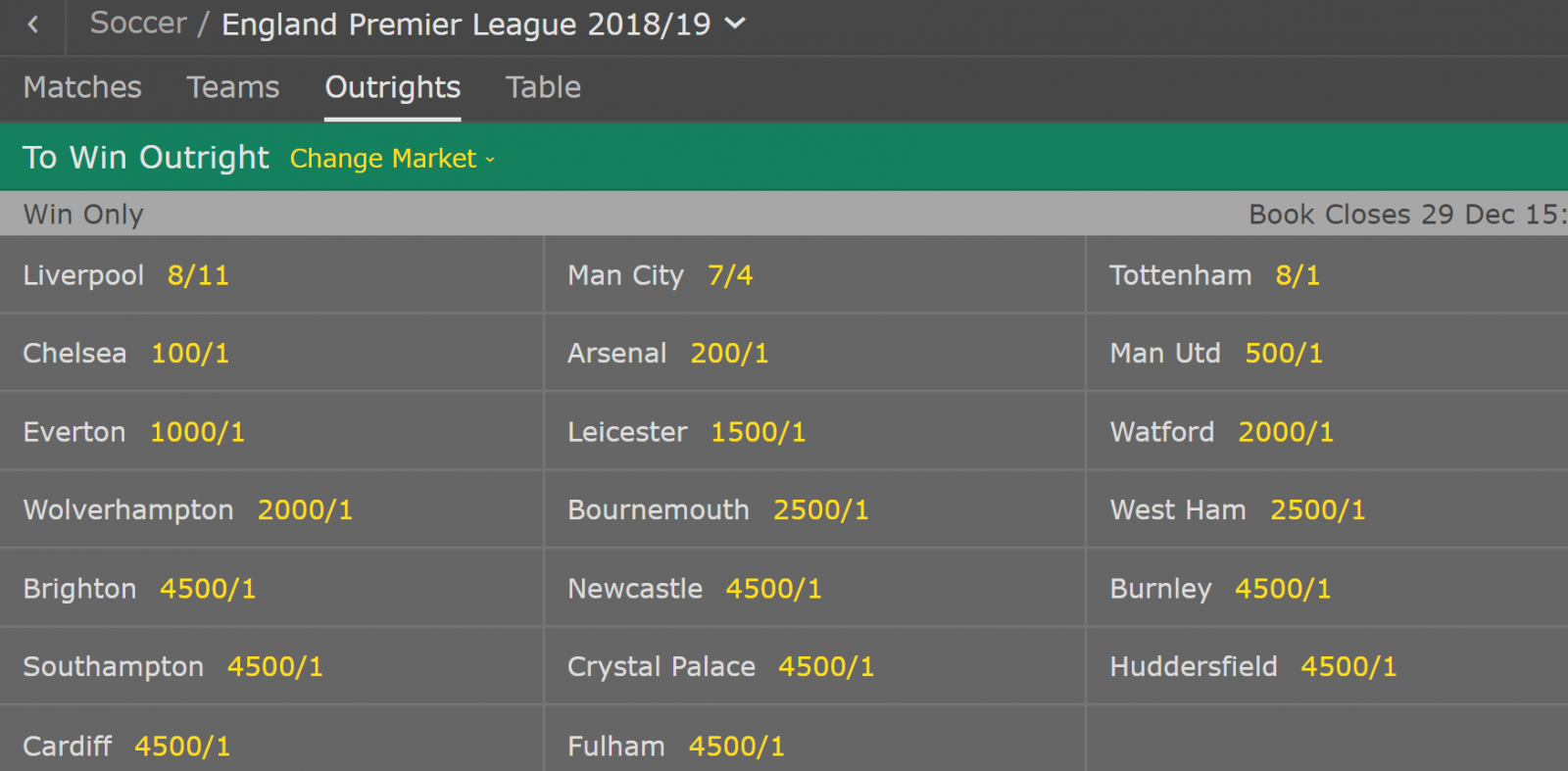
Task: Choose Everton at 1000/1
Action: (197, 432)
